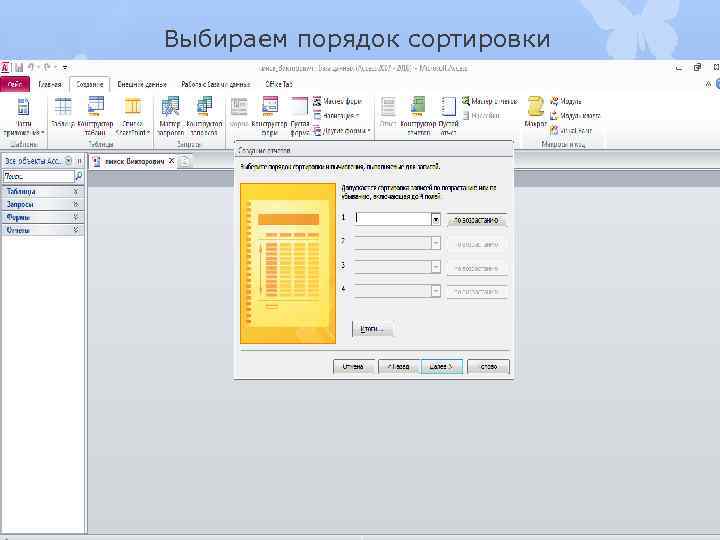Open External Data (Внешние данные) tab

pyautogui.click(x=142, y=84)
